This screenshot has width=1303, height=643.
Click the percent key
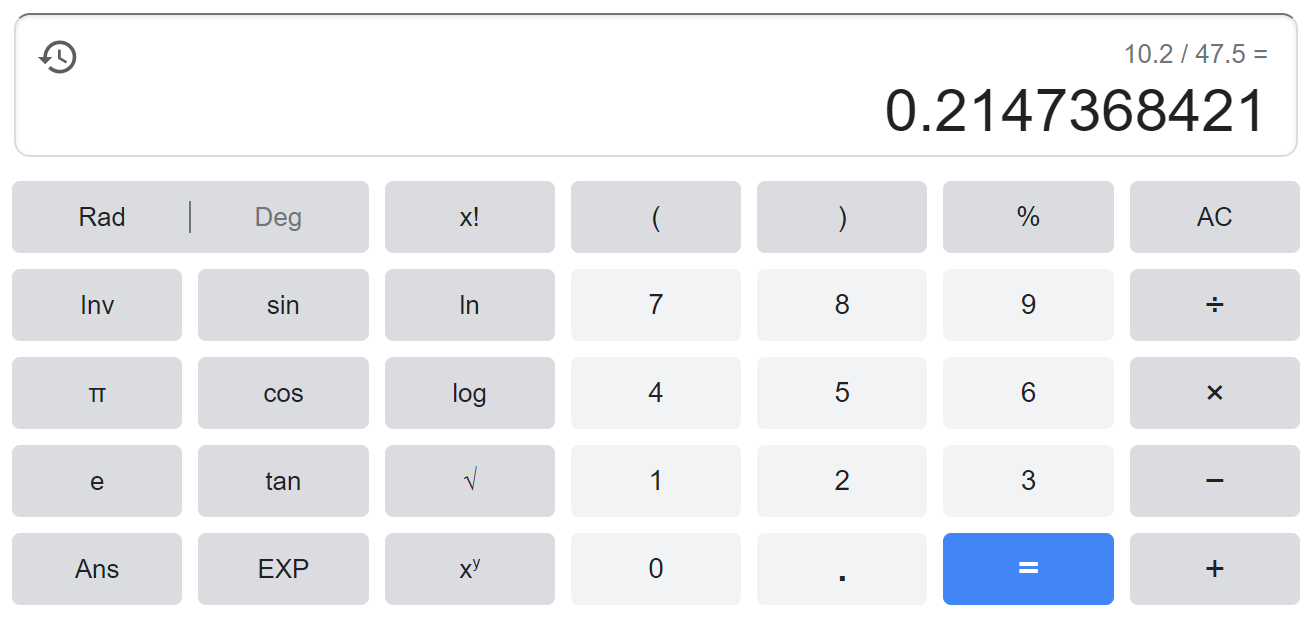(1028, 217)
